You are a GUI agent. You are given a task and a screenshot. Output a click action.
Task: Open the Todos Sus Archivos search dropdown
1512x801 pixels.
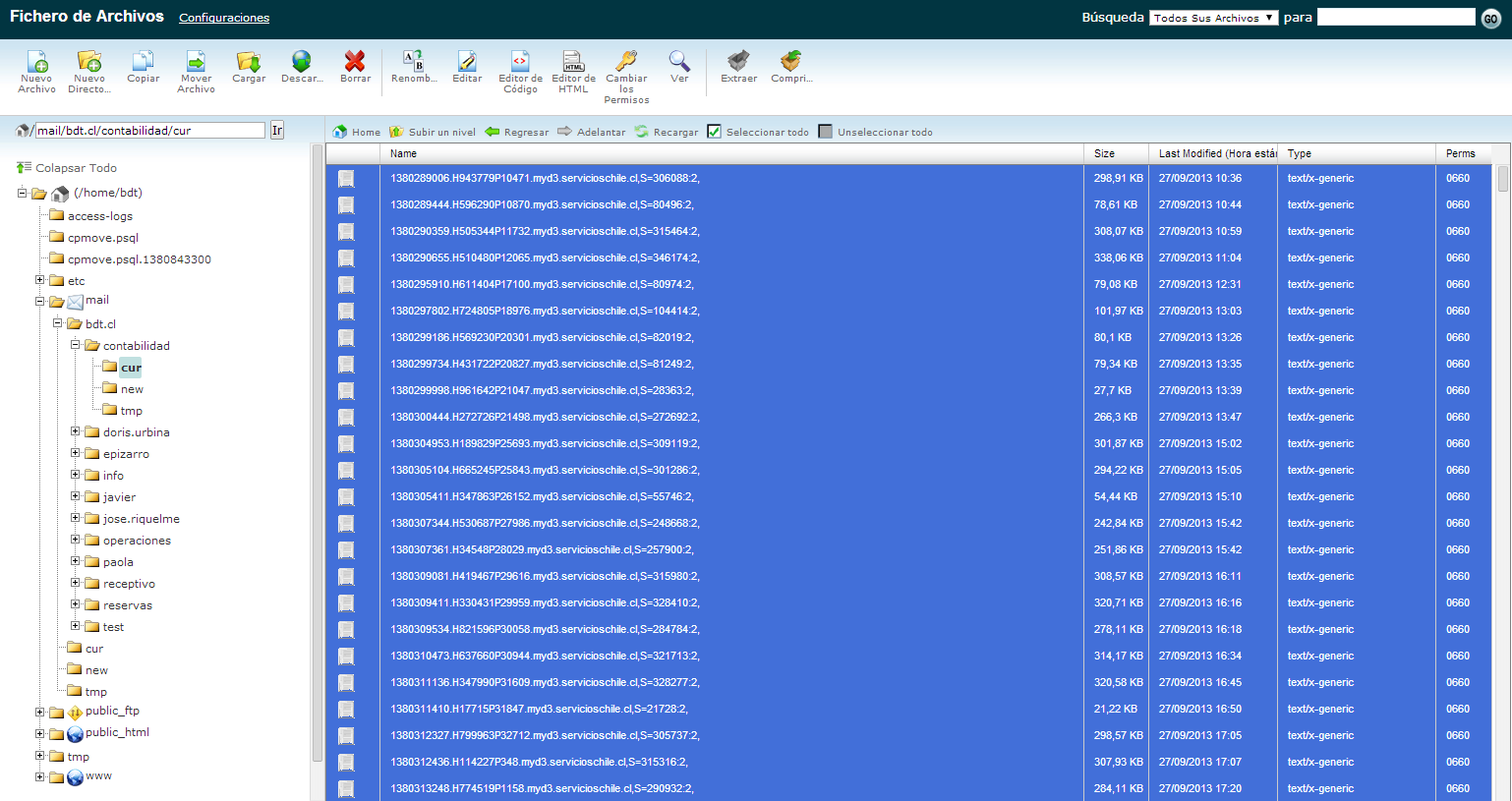[1213, 18]
